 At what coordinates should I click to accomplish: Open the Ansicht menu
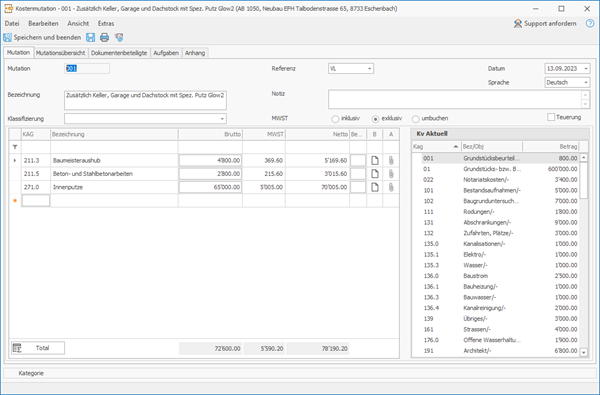coord(78,23)
